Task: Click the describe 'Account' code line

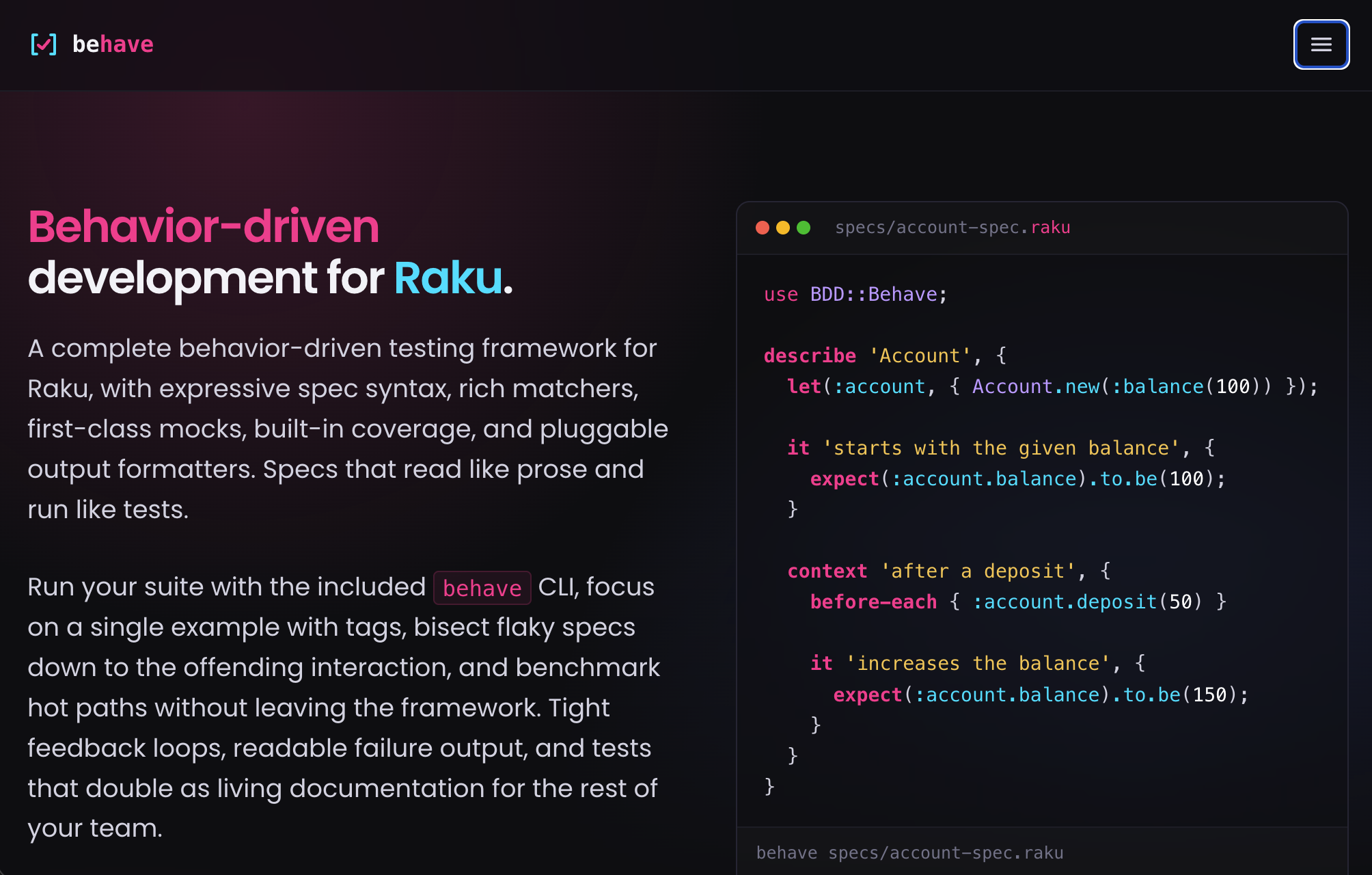Action: pyautogui.click(x=885, y=356)
